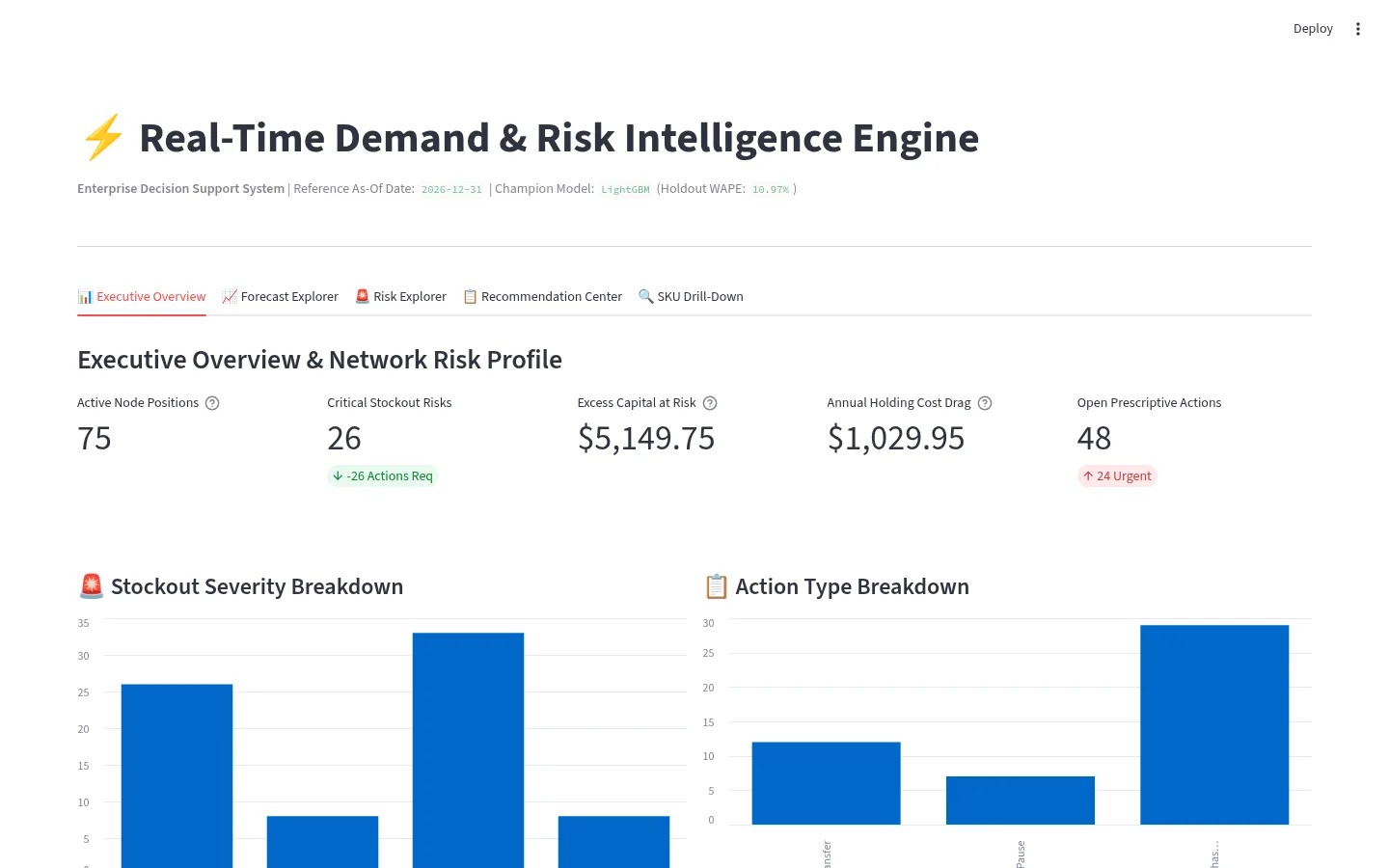Screen dimensions: 1389x868
Task: Click the first bar in Action Type chart
Action: 827,783
